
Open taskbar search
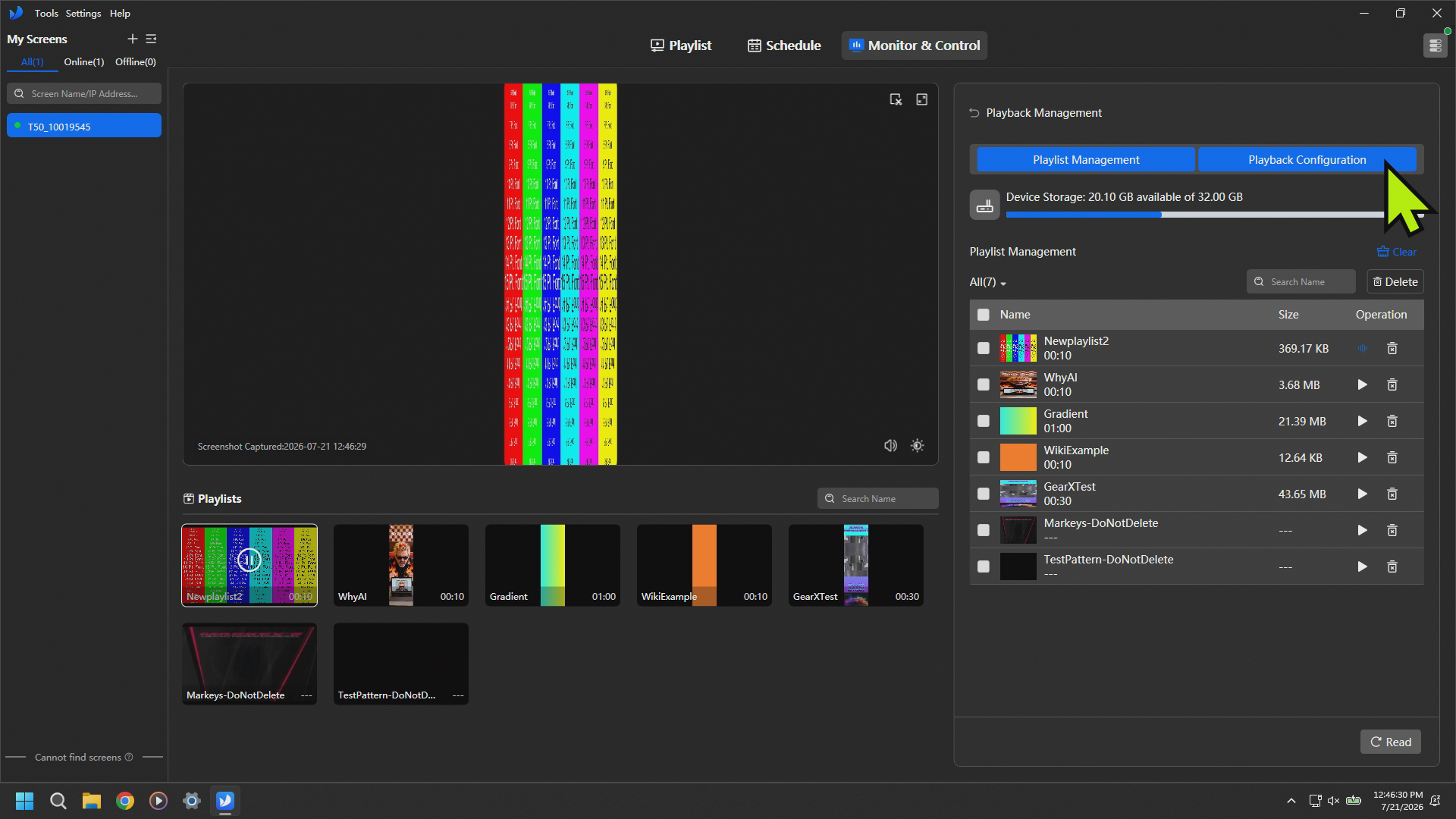click(x=58, y=801)
